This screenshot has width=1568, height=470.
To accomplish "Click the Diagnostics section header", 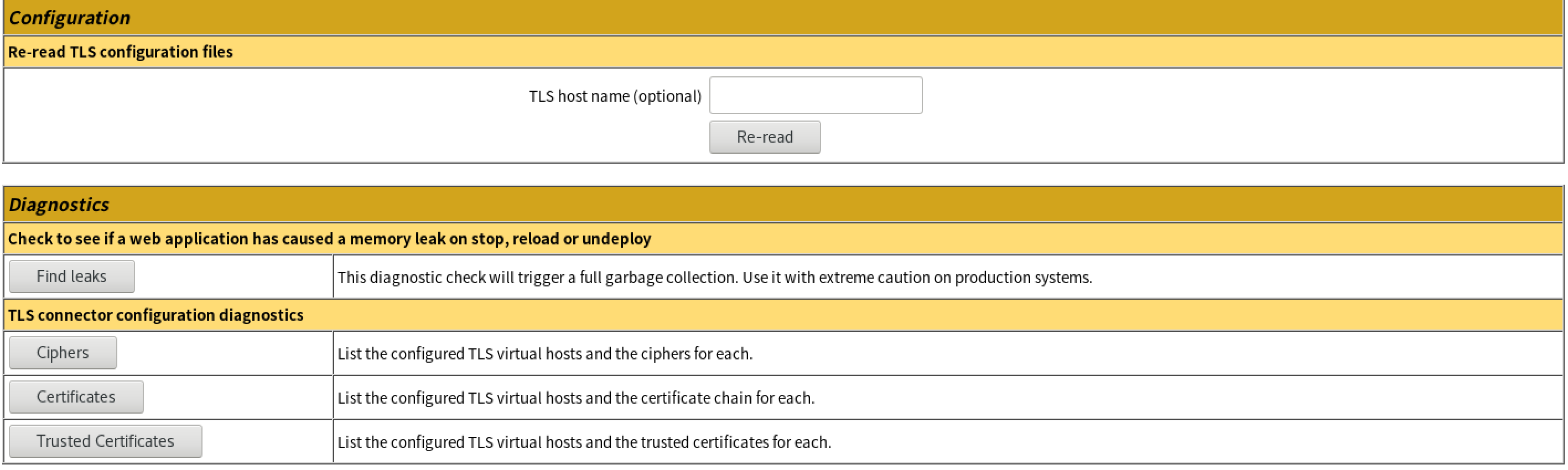I will (59, 204).
